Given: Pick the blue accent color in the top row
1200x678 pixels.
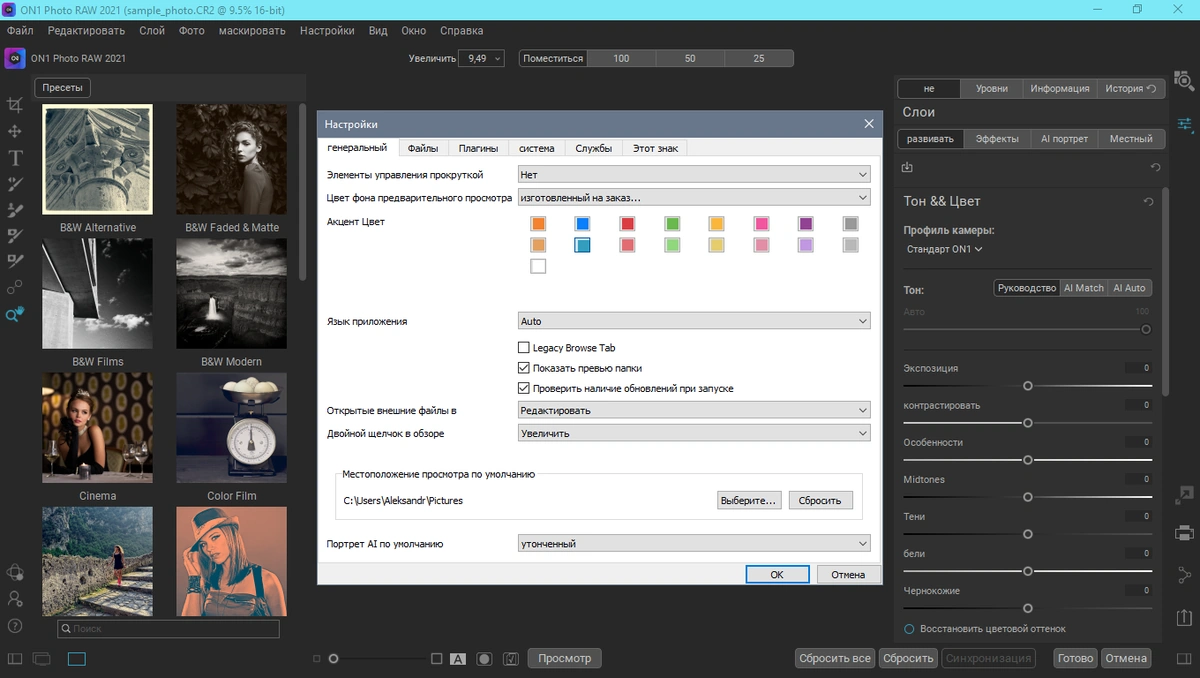Looking at the screenshot, I should click(x=583, y=224).
